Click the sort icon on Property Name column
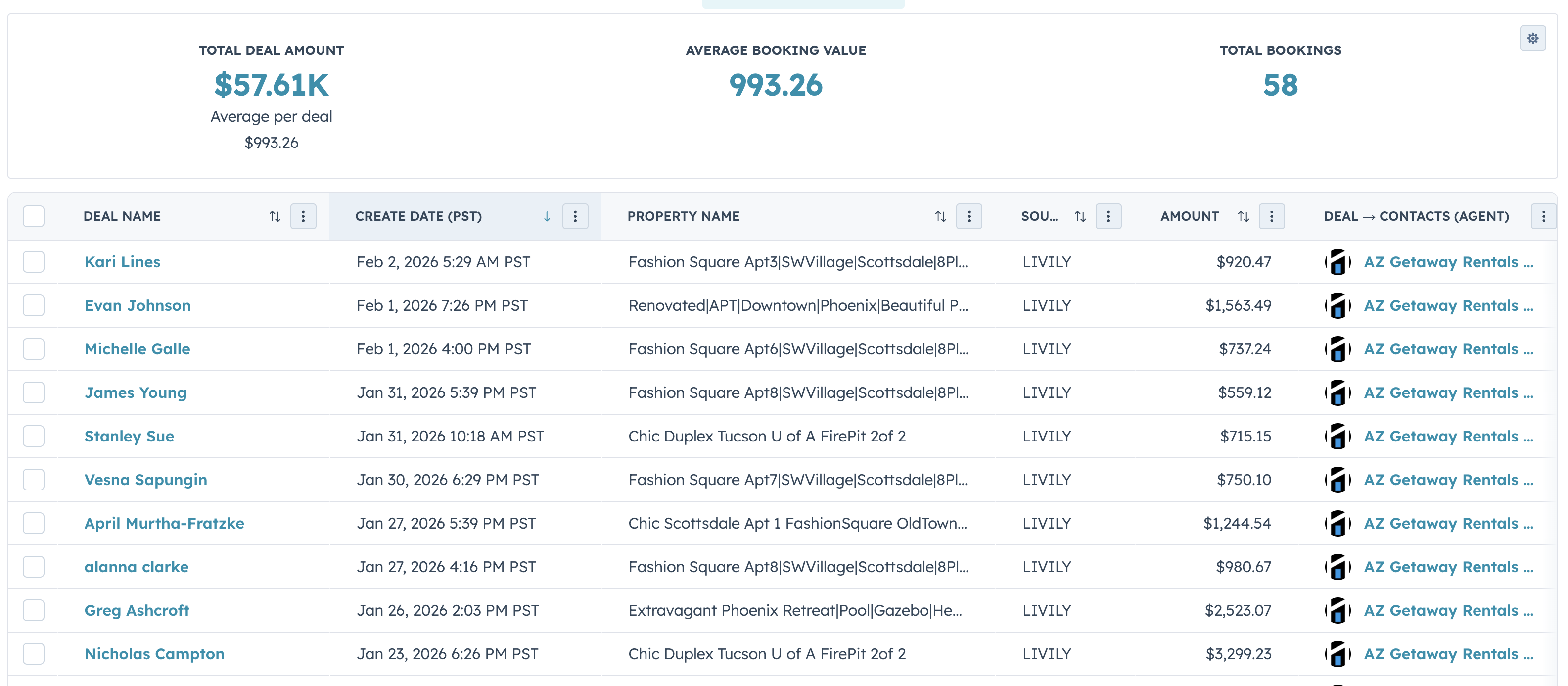Screen dimensions: 1568x686 pos(940,216)
